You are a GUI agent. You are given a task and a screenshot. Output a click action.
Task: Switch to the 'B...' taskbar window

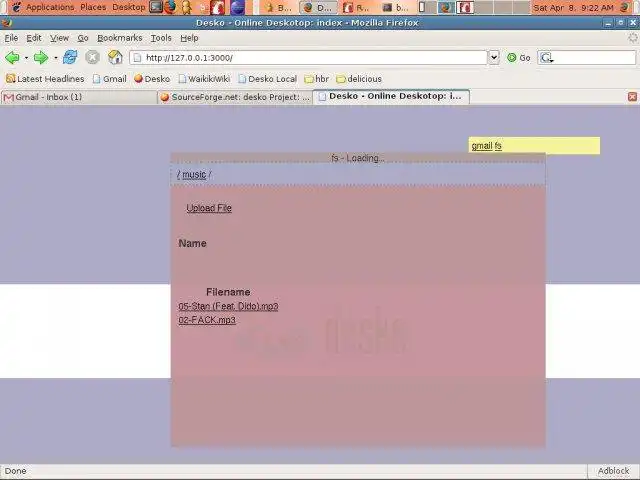click(x=278, y=7)
